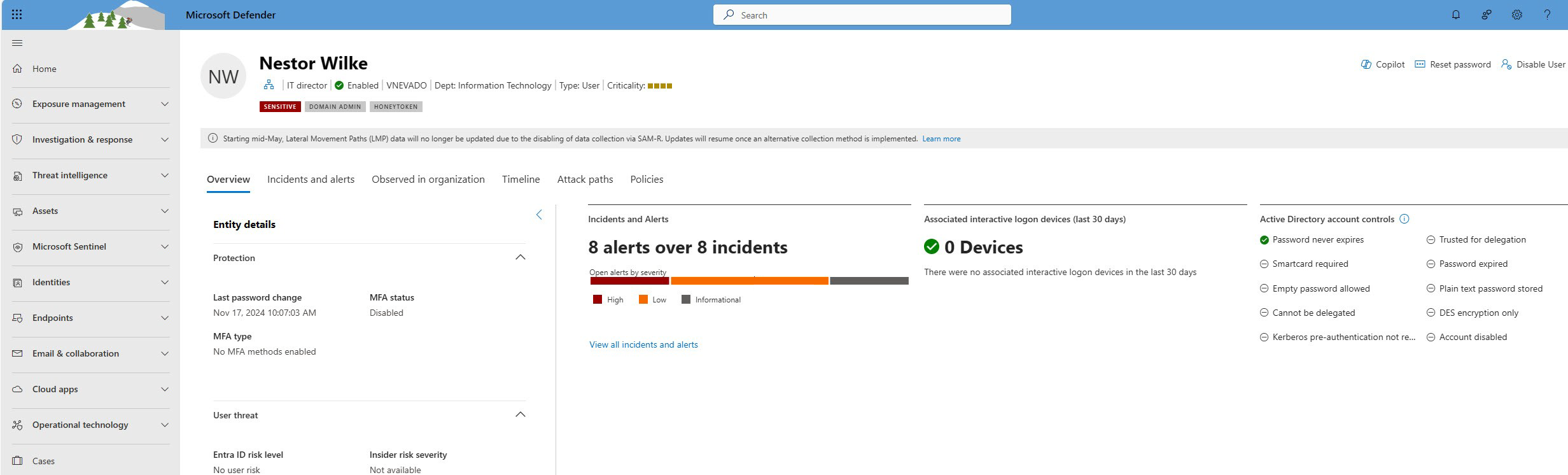This screenshot has height=475, width=1568.
Task: Click the Smartcard required status indicator
Action: pos(1264,264)
